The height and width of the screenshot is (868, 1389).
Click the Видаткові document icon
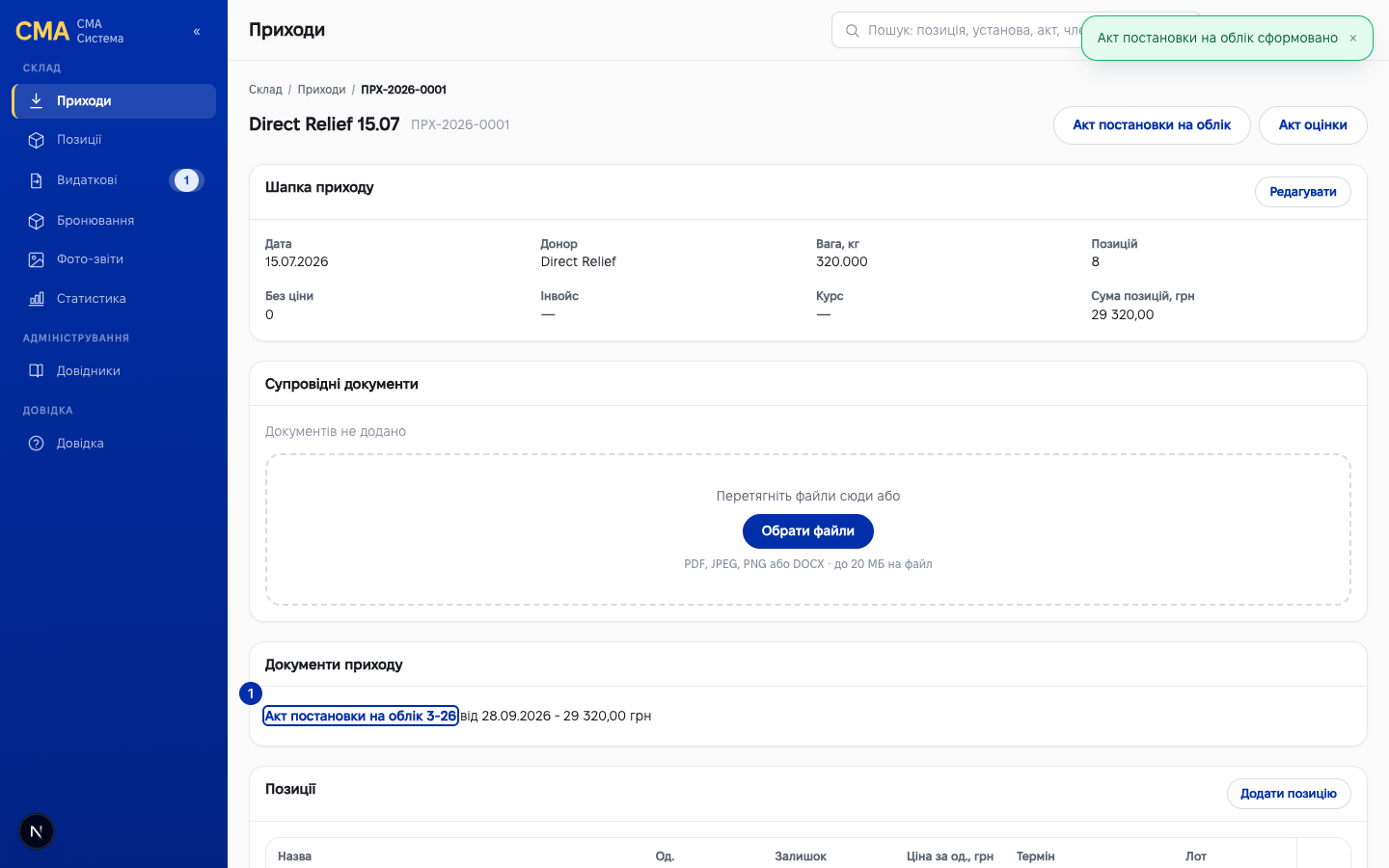(x=36, y=180)
